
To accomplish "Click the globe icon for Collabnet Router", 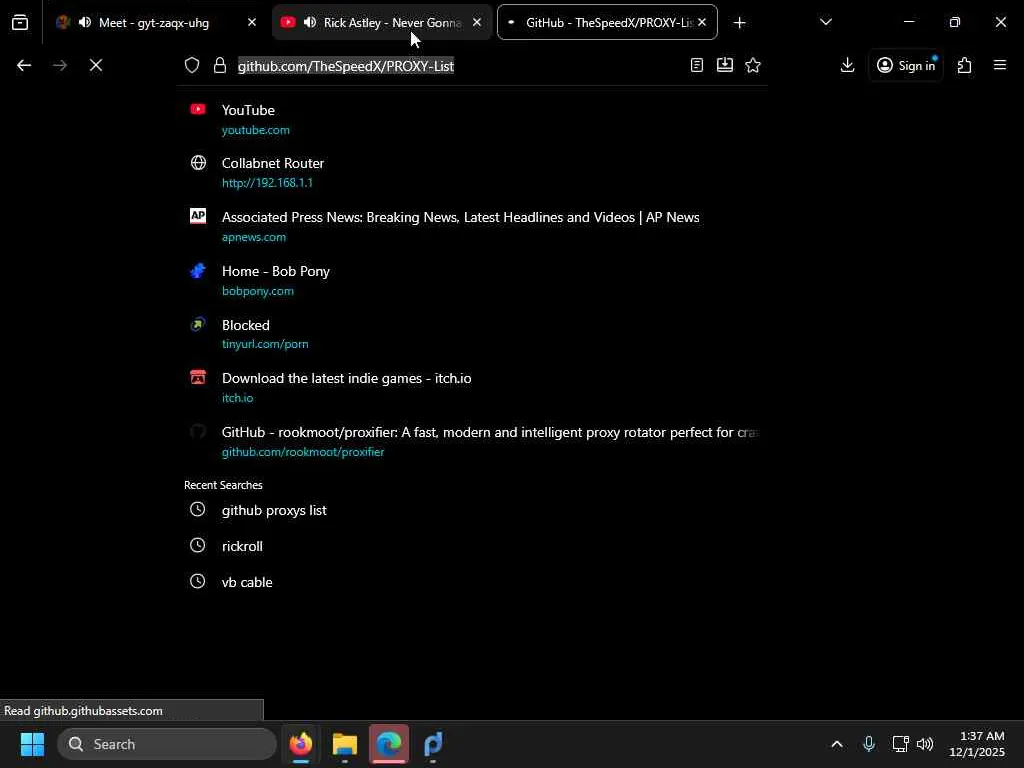I will 198,163.
